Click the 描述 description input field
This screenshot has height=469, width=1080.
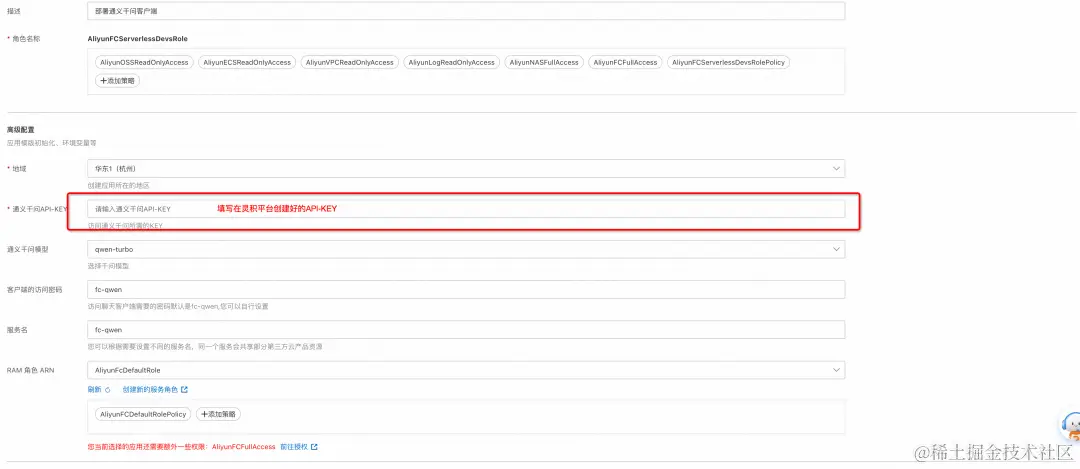pos(466,11)
